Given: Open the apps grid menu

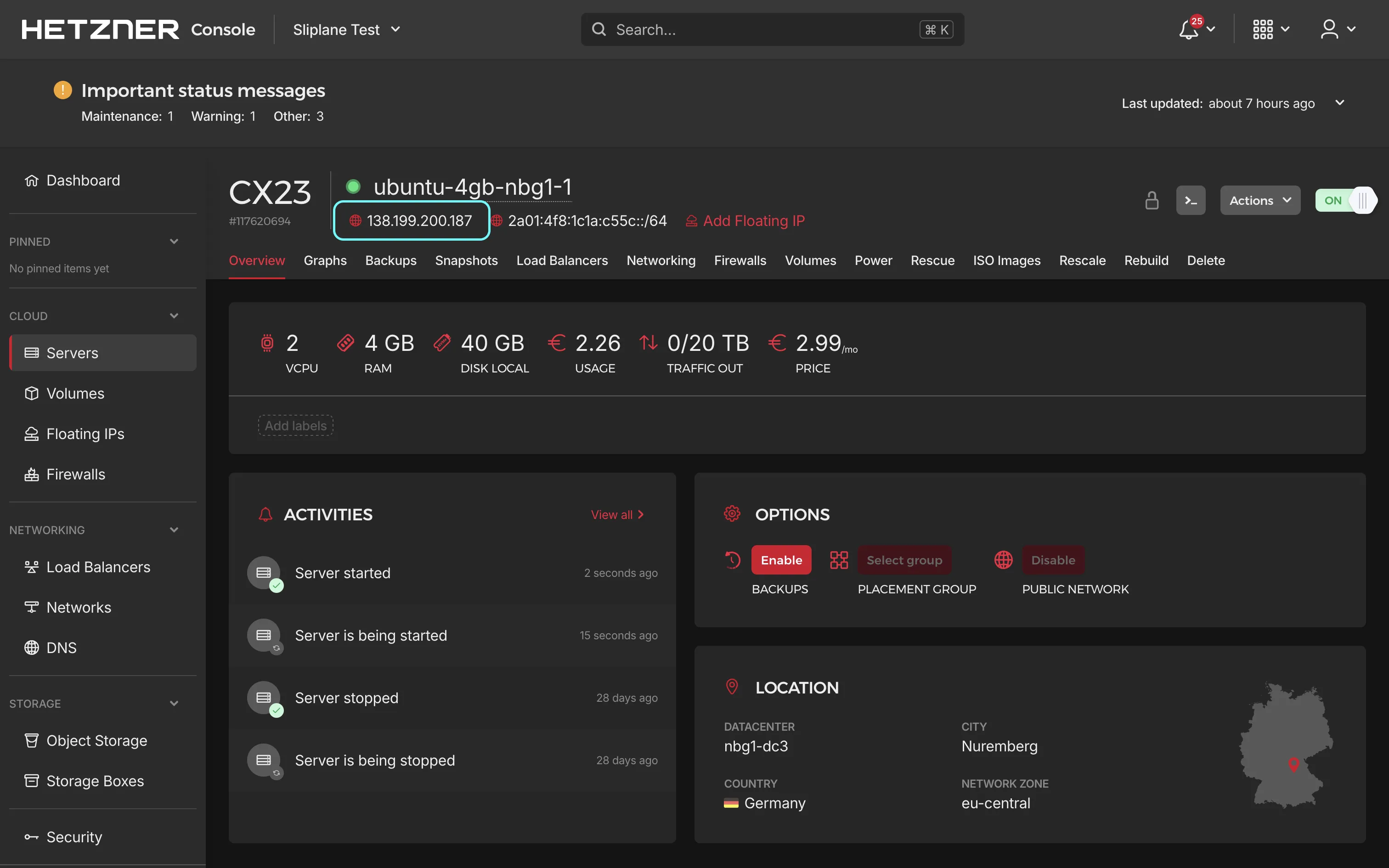Looking at the screenshot, I should coord(1263,29).
